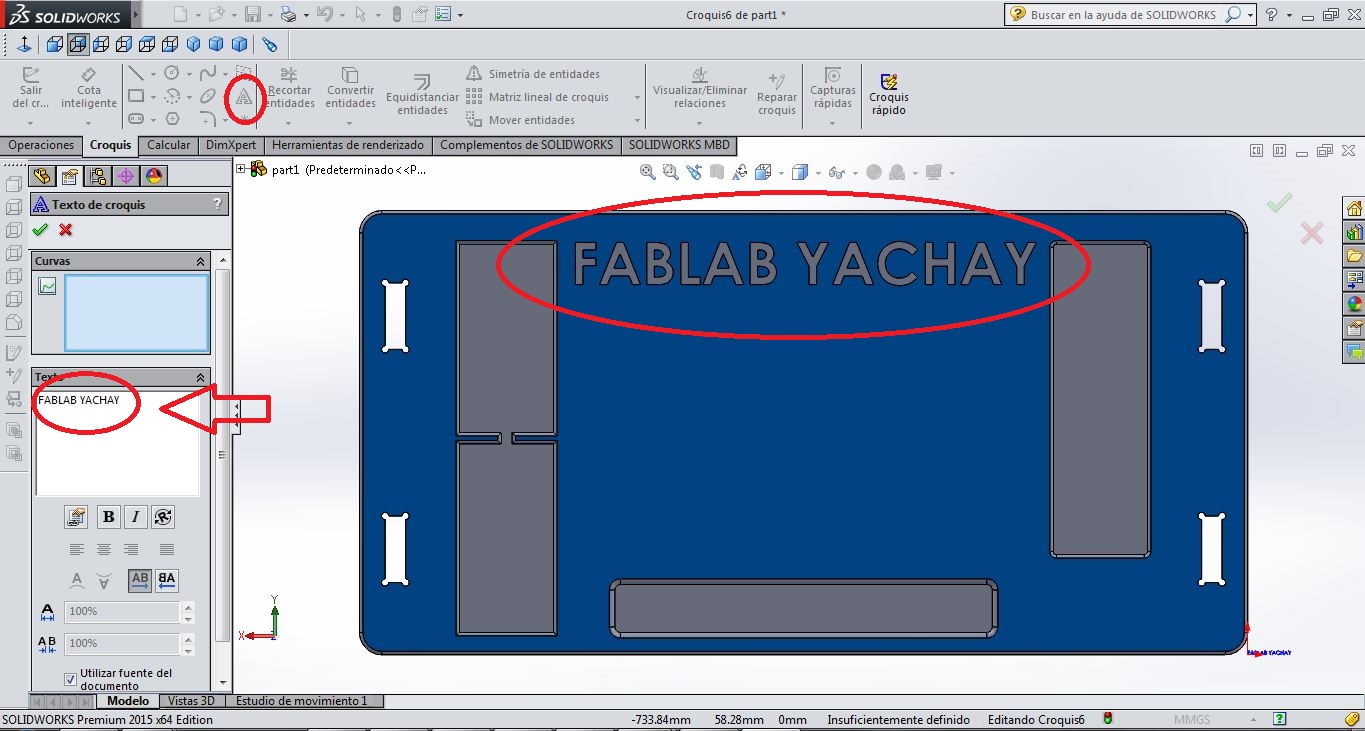The image size is (1365, 731).
Task: Click the Sketch Text tool icon
Action: 243,97
